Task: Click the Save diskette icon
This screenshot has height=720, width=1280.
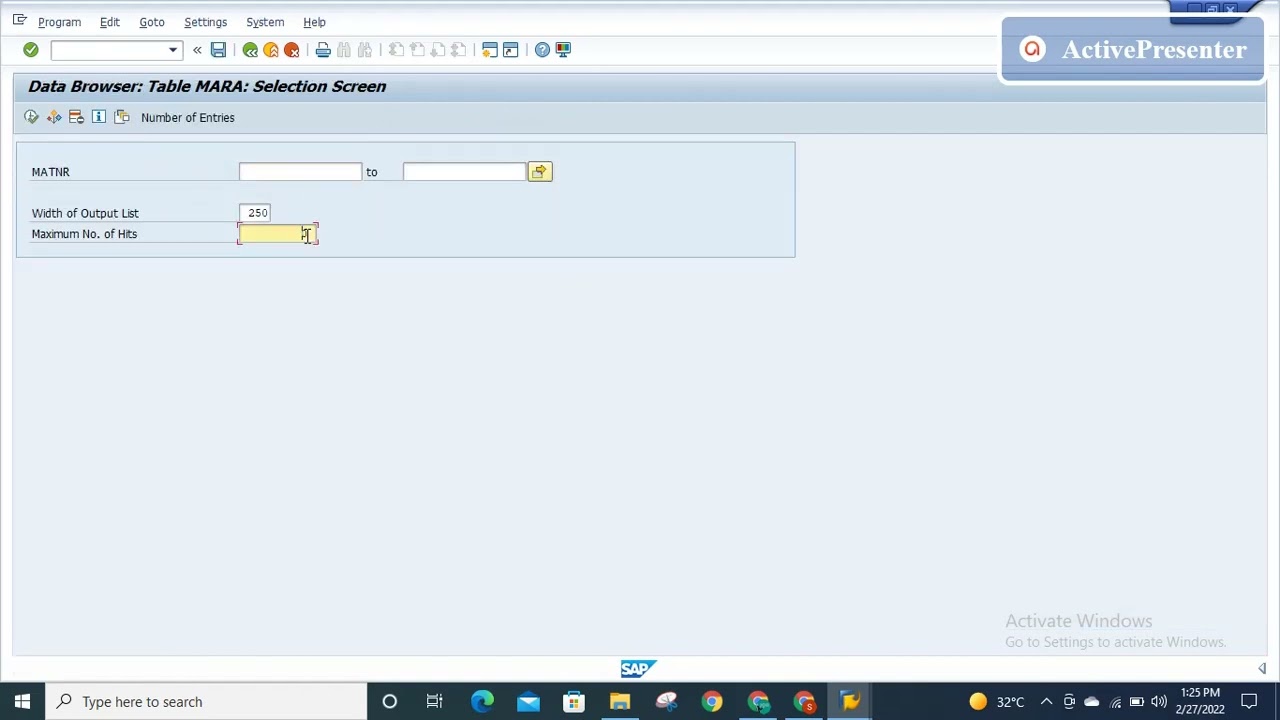Action: [x=218, y=50]
